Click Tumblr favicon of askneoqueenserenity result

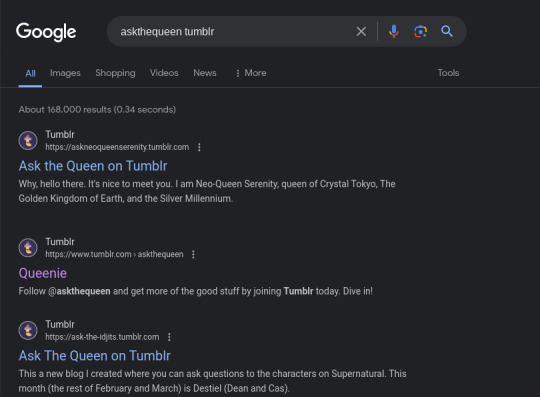(28, 140)
